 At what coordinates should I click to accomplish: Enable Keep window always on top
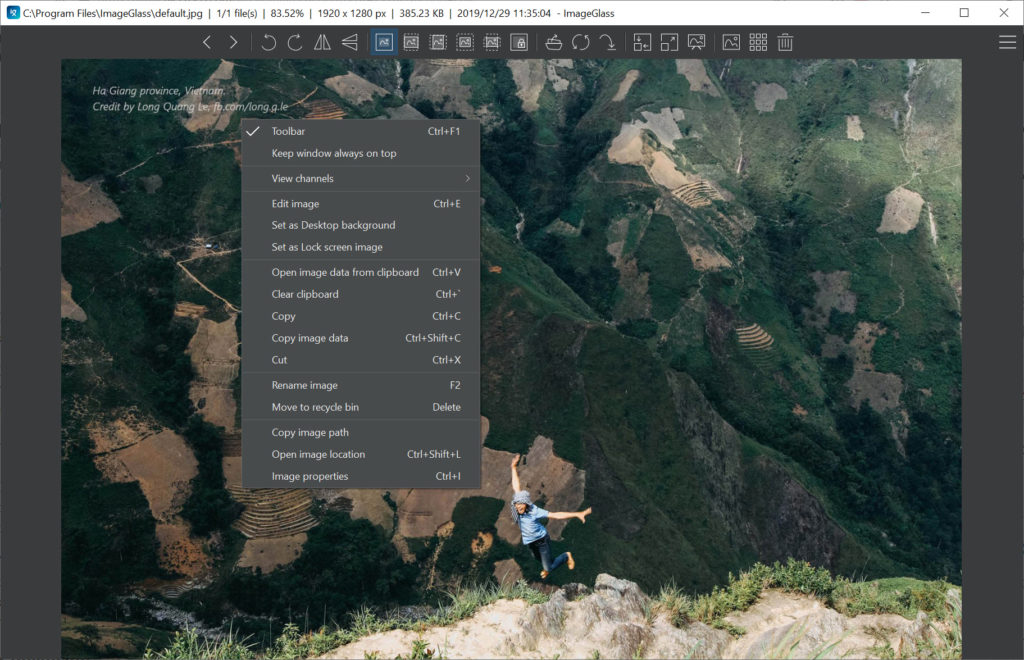point(334,153)
